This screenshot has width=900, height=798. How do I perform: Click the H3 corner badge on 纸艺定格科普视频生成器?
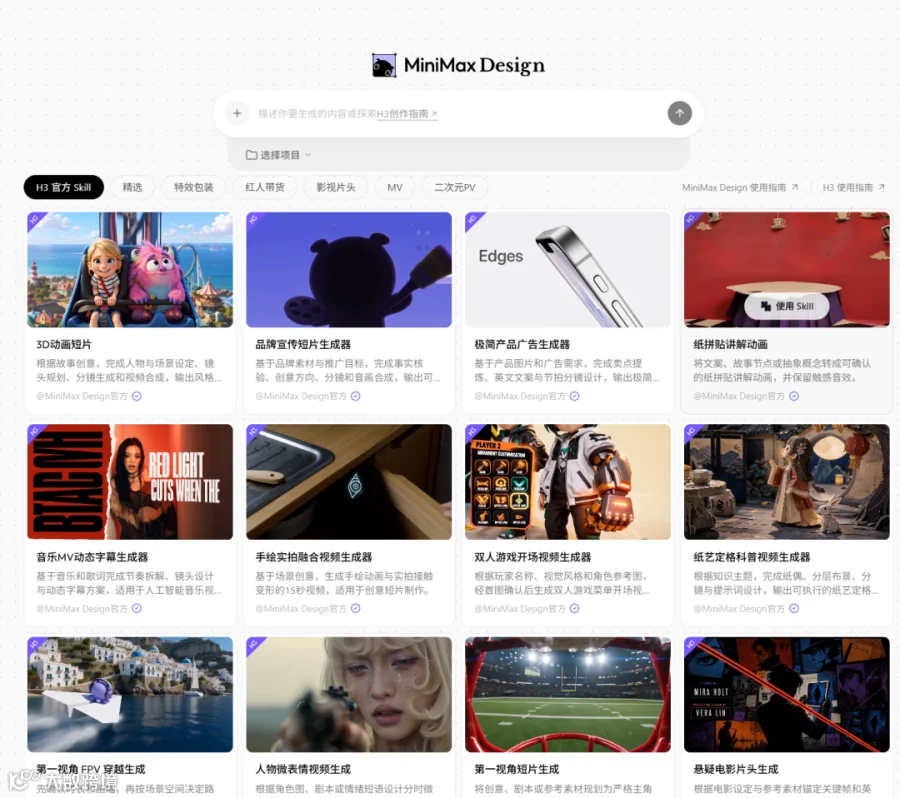(x=691, y=432)
